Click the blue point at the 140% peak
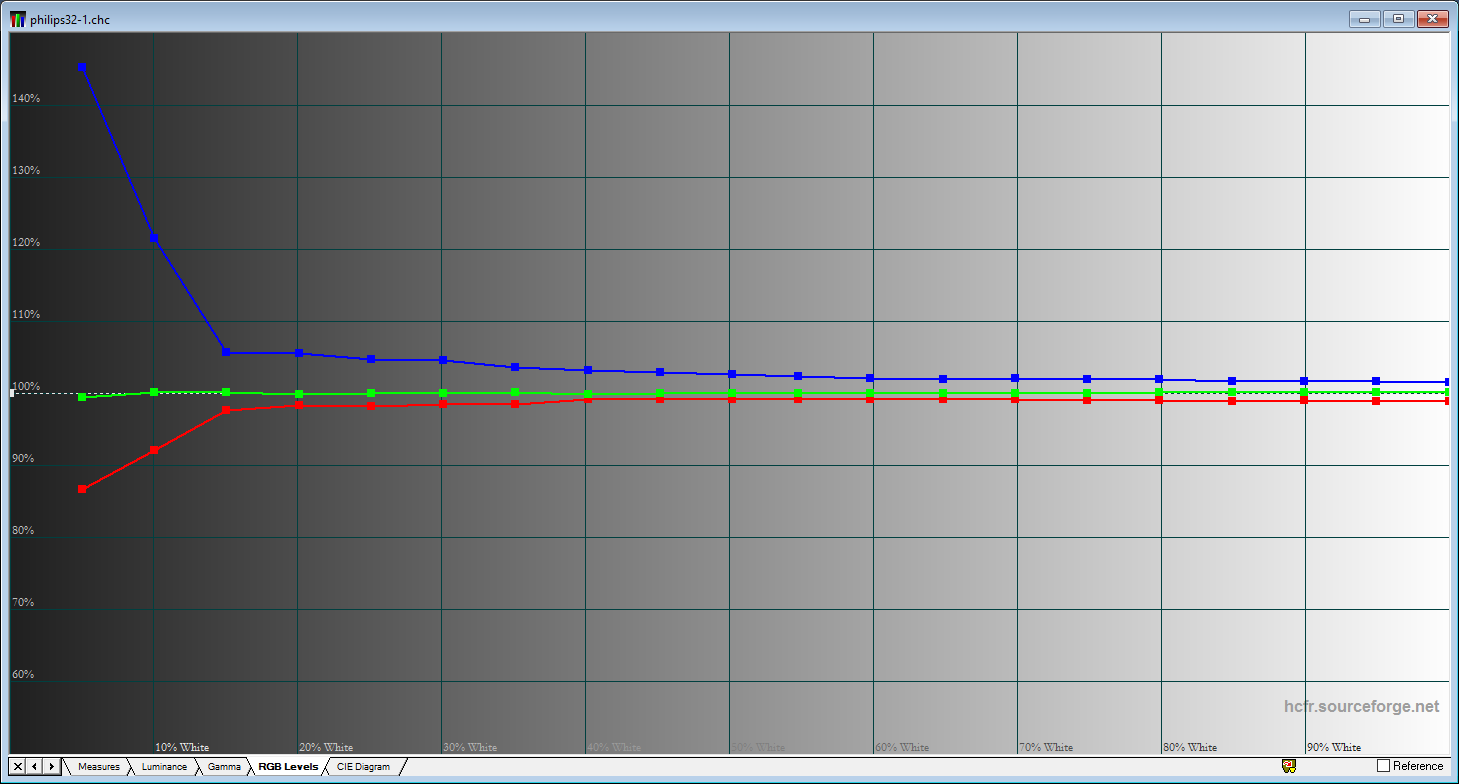Image resolution: width=1459 pixels, height=784 pixels. [82, 67]
